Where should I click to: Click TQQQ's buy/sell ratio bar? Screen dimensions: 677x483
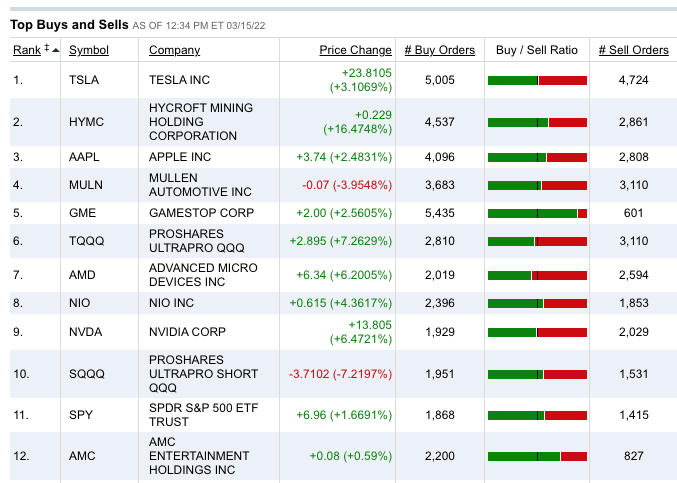pos(537,241)
